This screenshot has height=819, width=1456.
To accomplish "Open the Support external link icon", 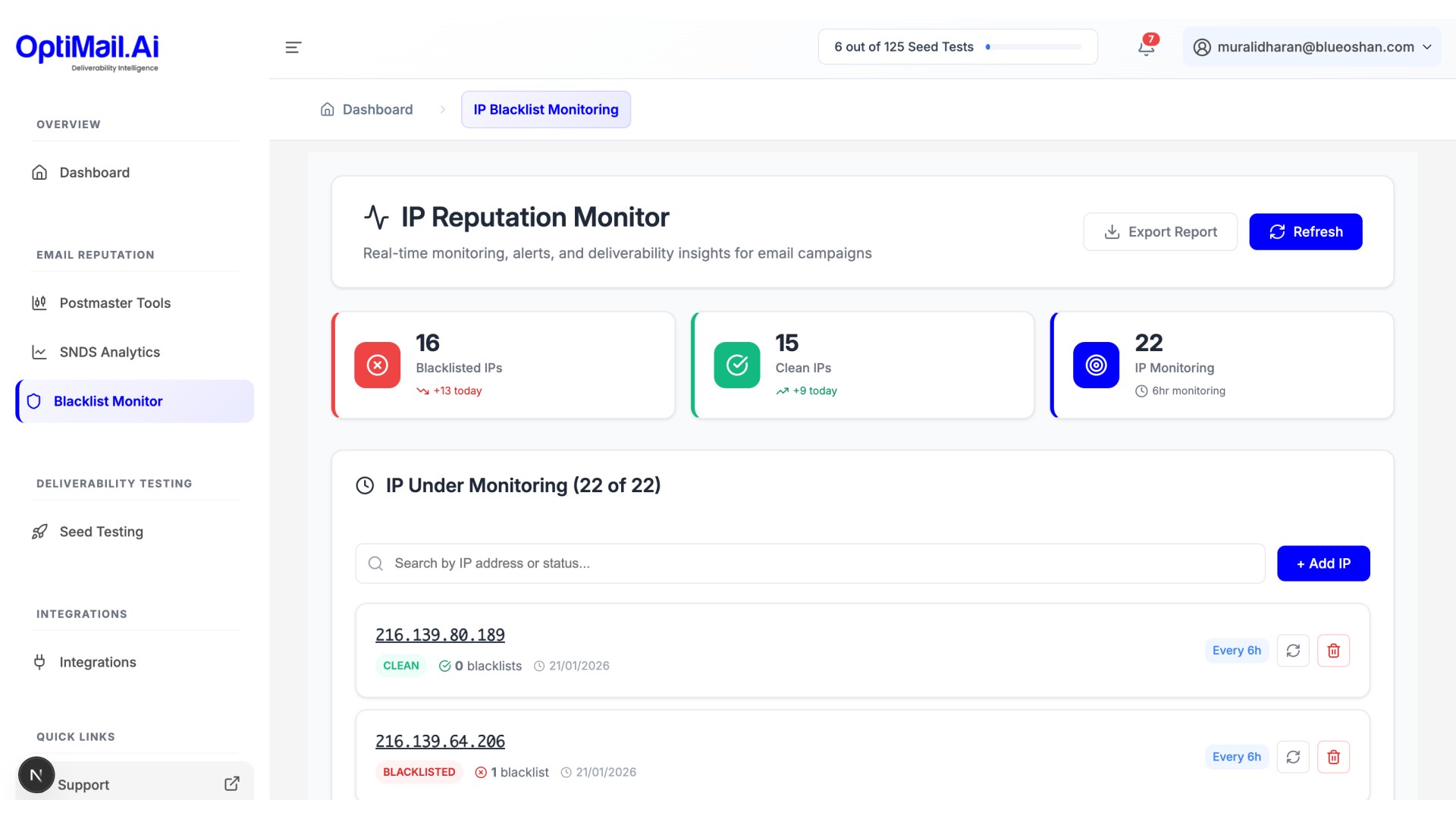I will pyautogui.click(x=232, y=783).
